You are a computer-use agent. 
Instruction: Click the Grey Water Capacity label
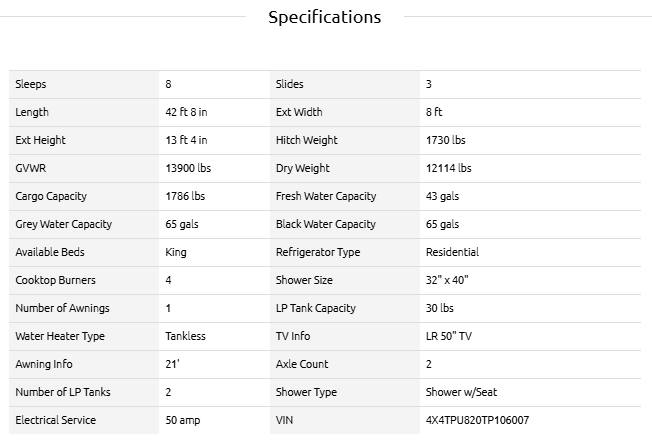point(63,224)
